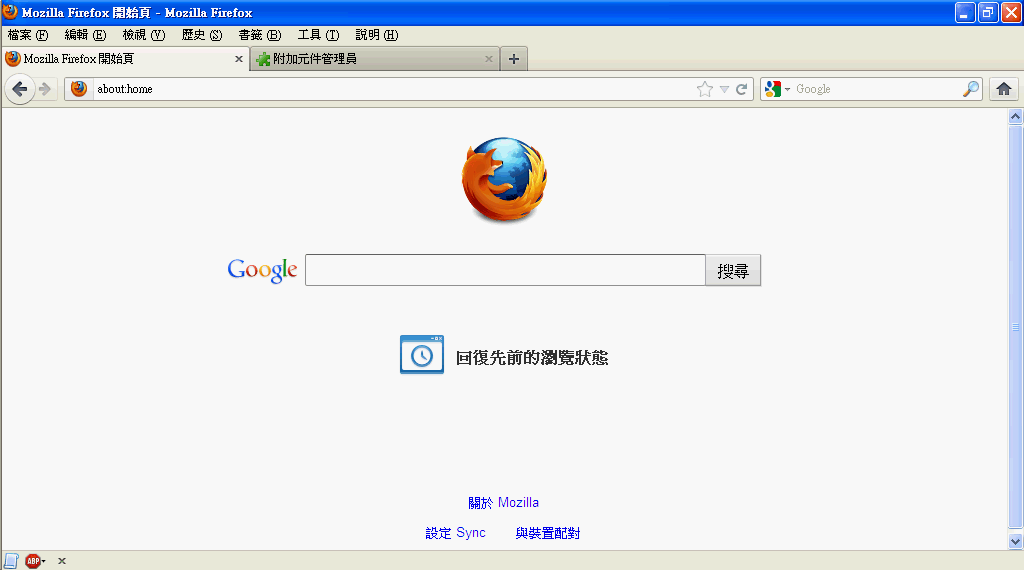Open the 設定 Sync link
The image size is (1024, 570).
(x=455, y=533)
